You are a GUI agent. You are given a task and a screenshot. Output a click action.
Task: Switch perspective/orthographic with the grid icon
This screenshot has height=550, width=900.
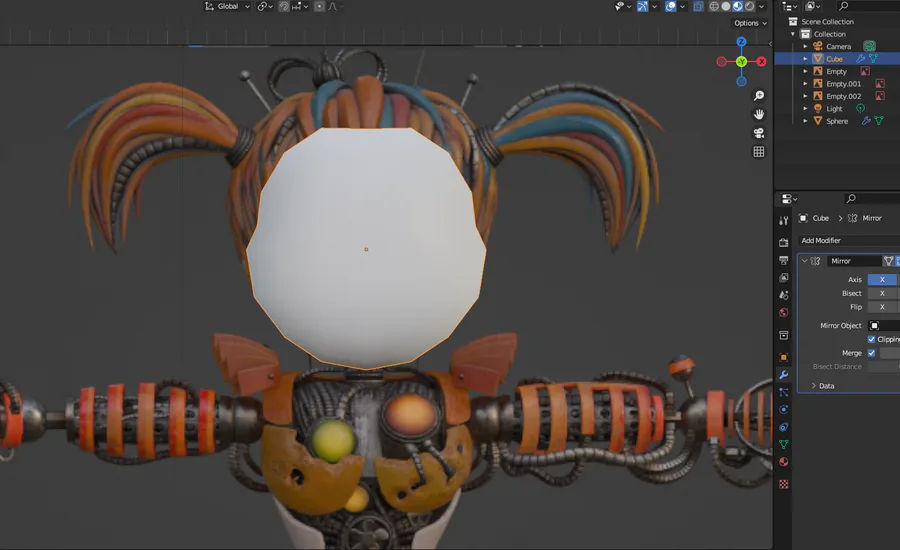click(759, 152)
